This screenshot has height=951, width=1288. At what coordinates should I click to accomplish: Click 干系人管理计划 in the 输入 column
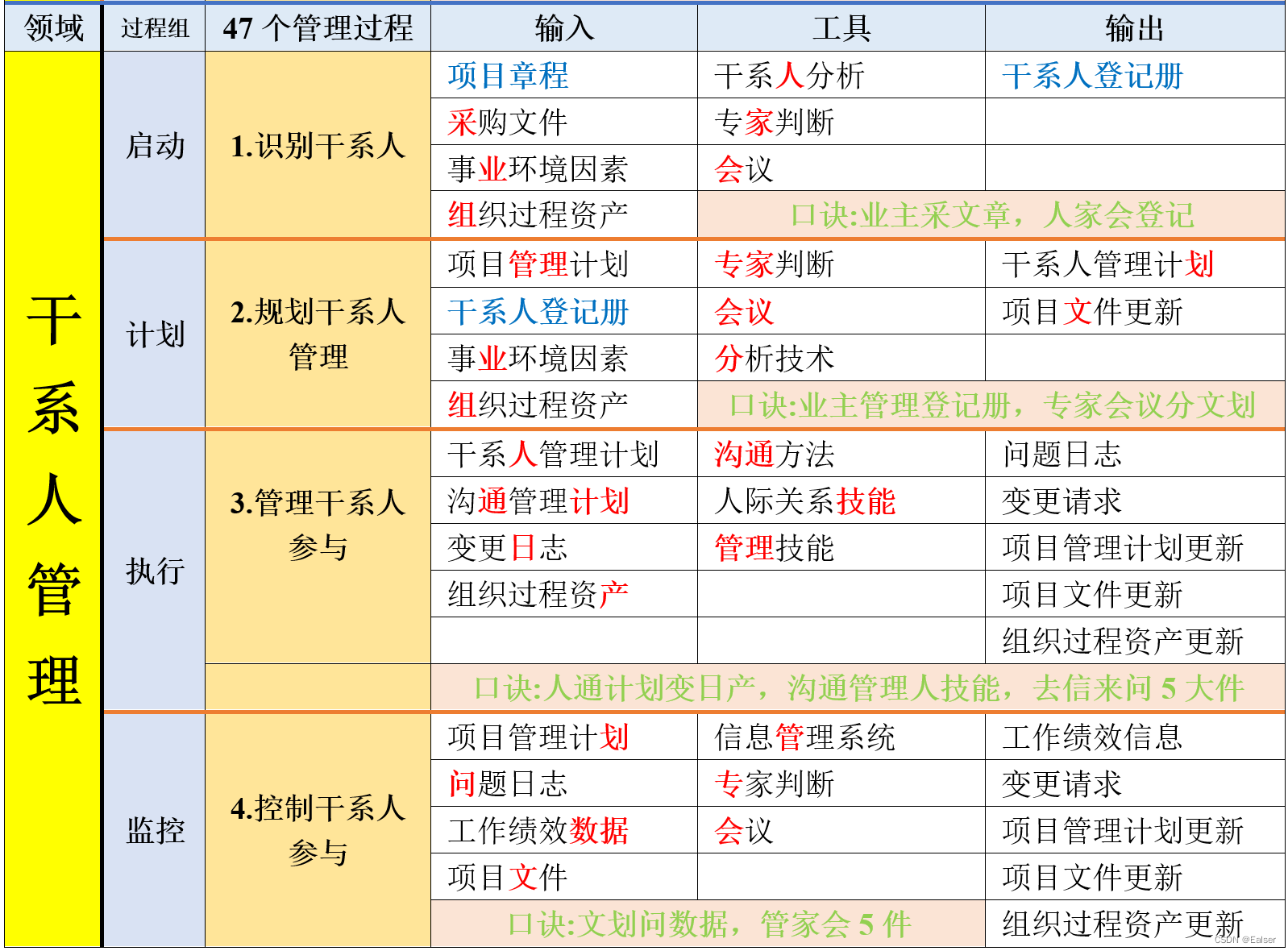pos(564,454)
